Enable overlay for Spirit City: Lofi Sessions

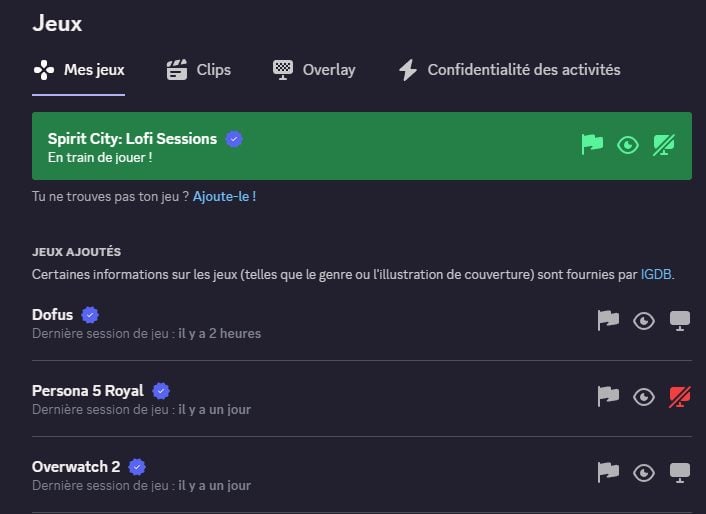tap(664, 145)
